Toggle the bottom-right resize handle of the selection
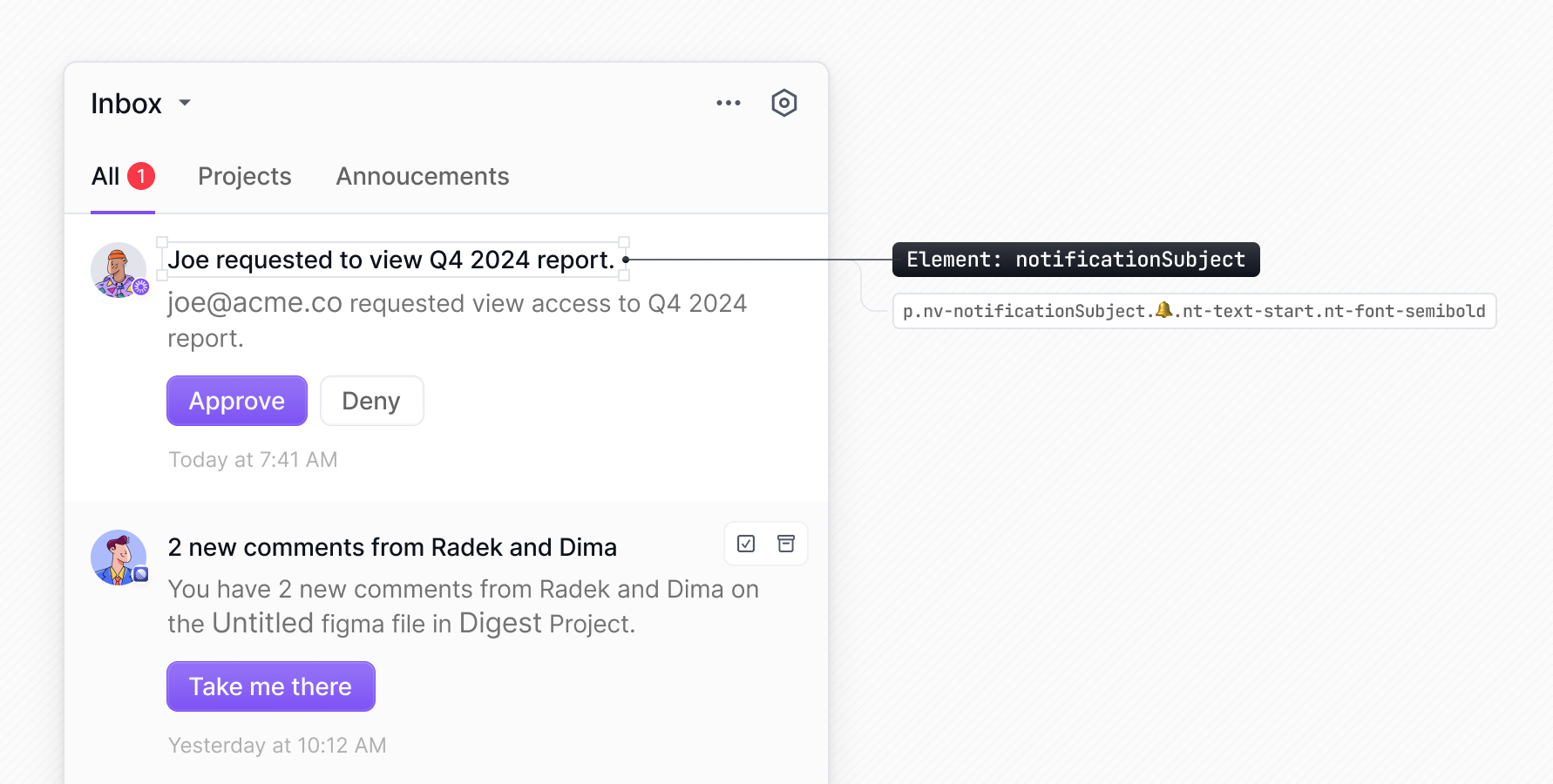This screenshot has width=1553, height=784. pyautogui.click(x=624, y=277)
